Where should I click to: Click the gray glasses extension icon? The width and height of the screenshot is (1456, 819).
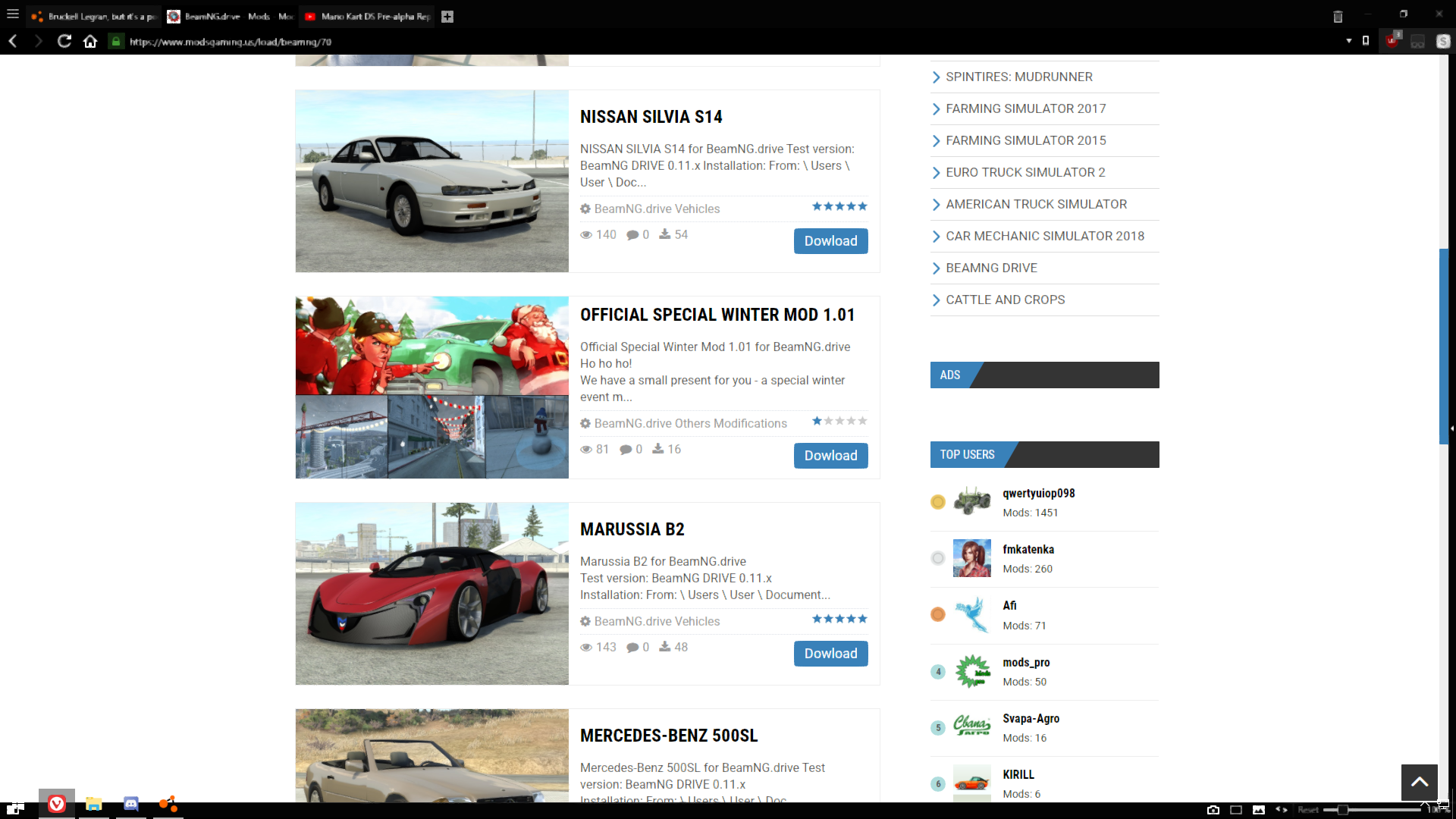[x=1417, y=42]
